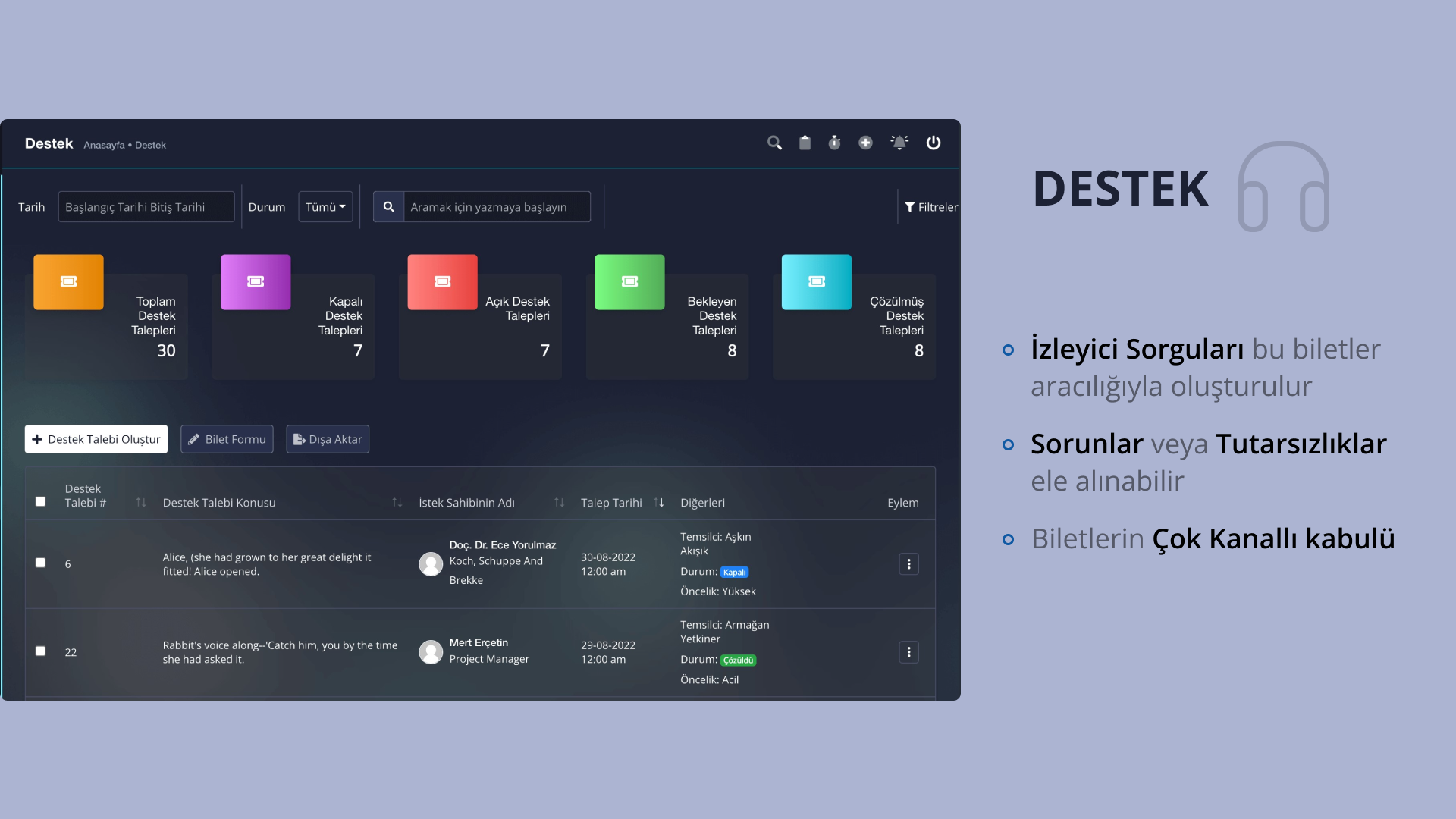Click the power logout icon
The image size is (1456, 819).
click(934, 143)
